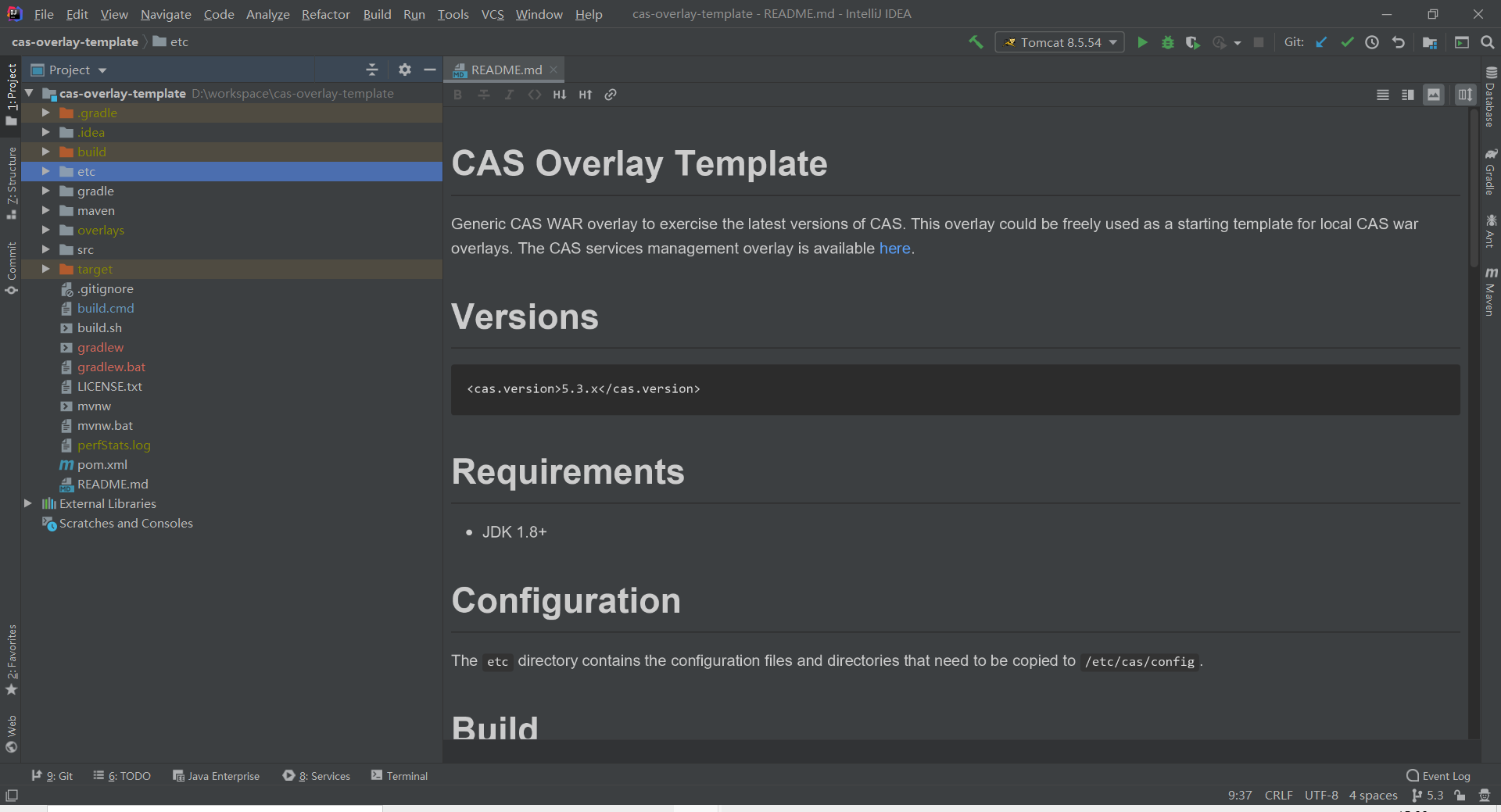Click the inspector hat icon in status bar
1501x812 pixels.
(1485, 796)
